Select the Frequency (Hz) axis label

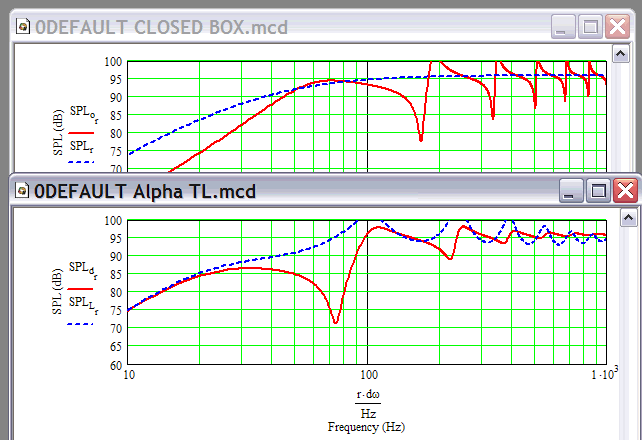click(366, 427)
